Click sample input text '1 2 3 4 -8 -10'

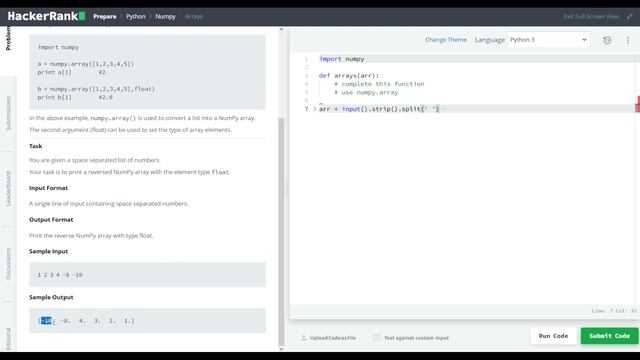pyautogui.click(x=60, y=275)
